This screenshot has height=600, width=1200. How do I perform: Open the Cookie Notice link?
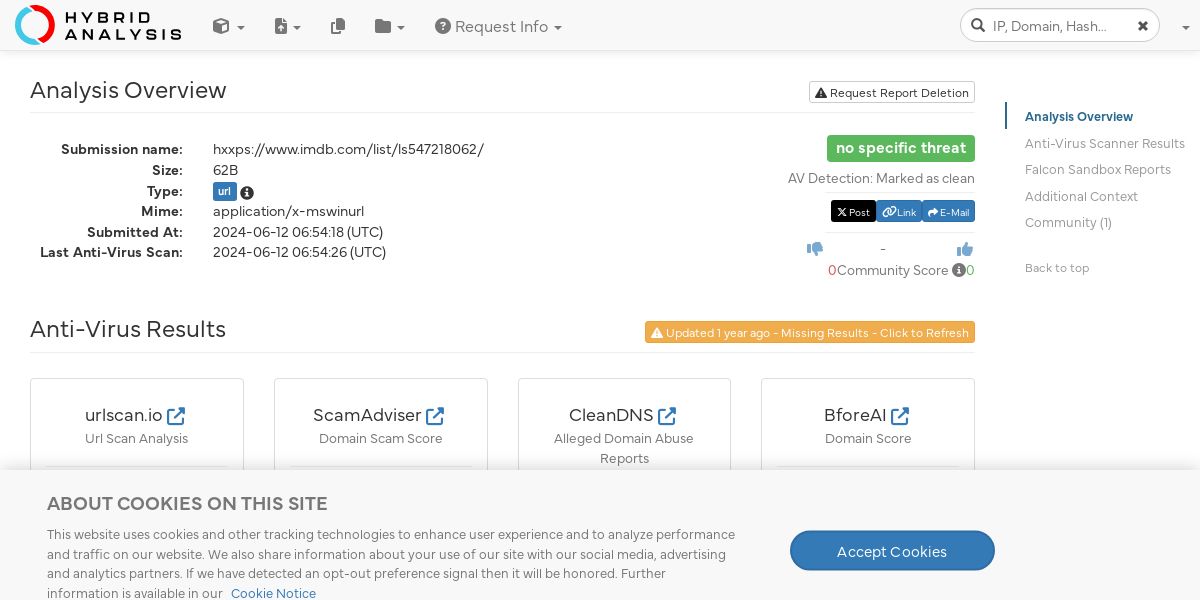(273, 593)
